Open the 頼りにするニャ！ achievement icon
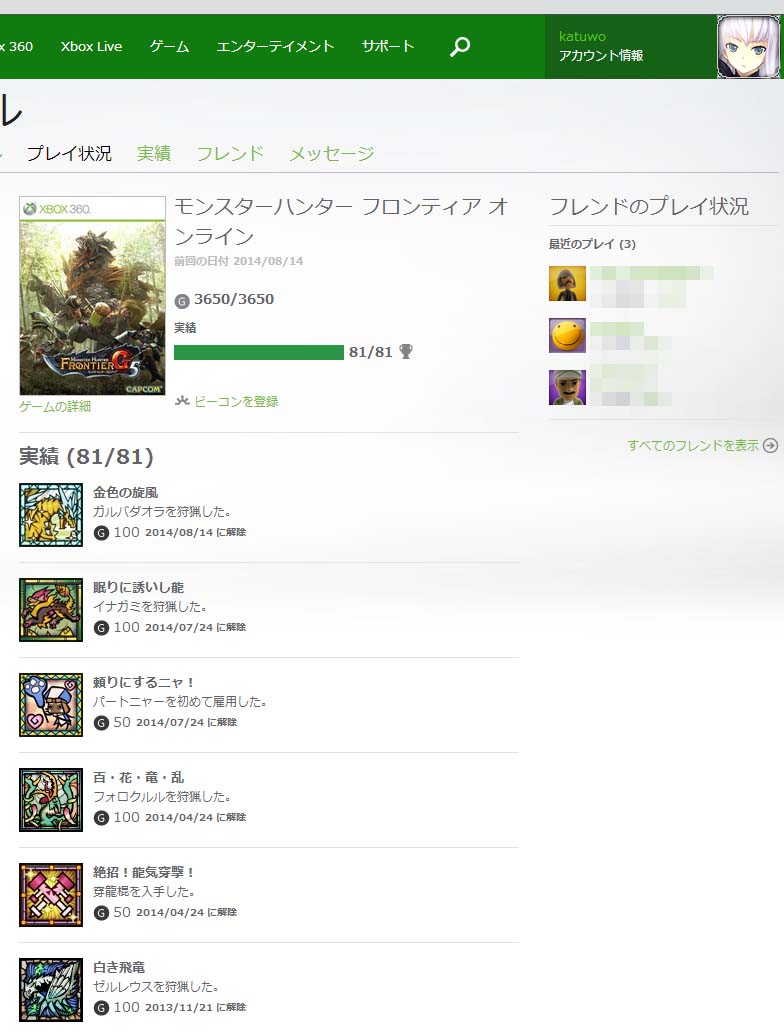Screen dimensions: 784x1034 click(51, 705)
